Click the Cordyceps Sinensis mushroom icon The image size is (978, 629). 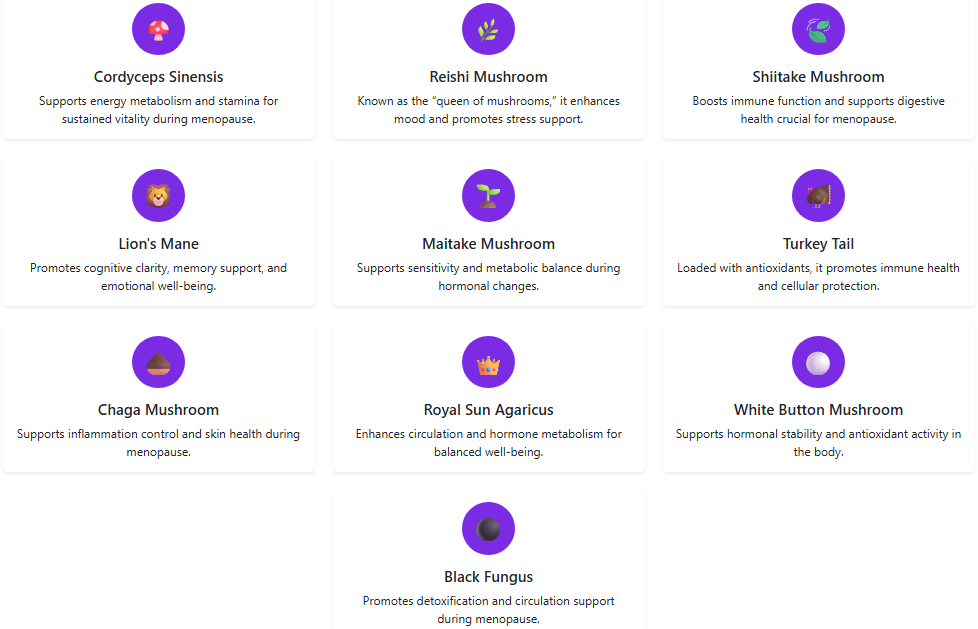click(x=158, y=30)
